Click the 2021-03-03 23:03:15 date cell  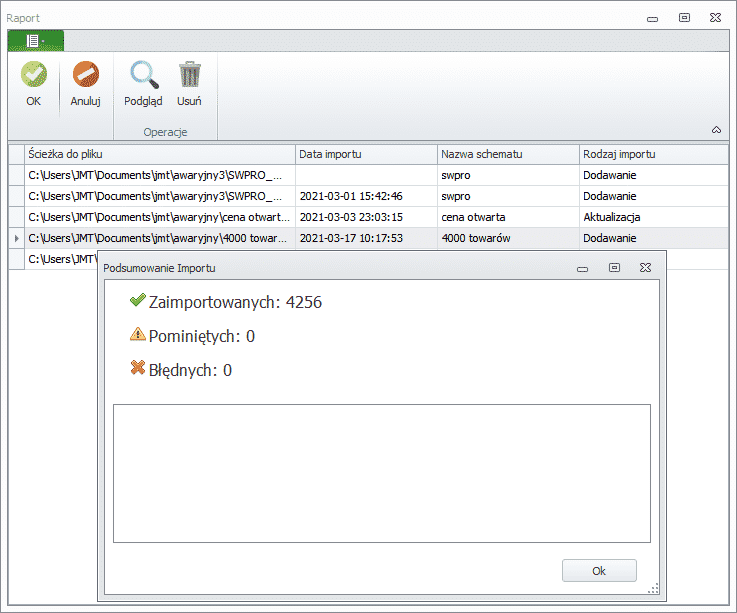(366, 217)
